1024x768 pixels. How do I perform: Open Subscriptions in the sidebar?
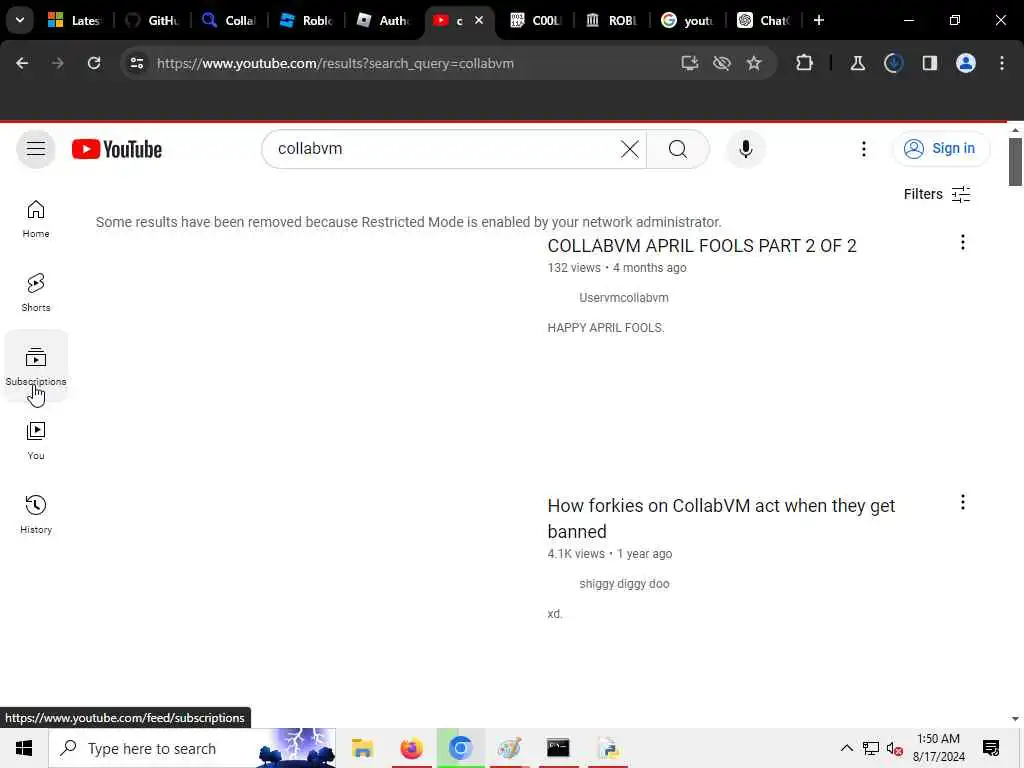[x=36, y=366]
